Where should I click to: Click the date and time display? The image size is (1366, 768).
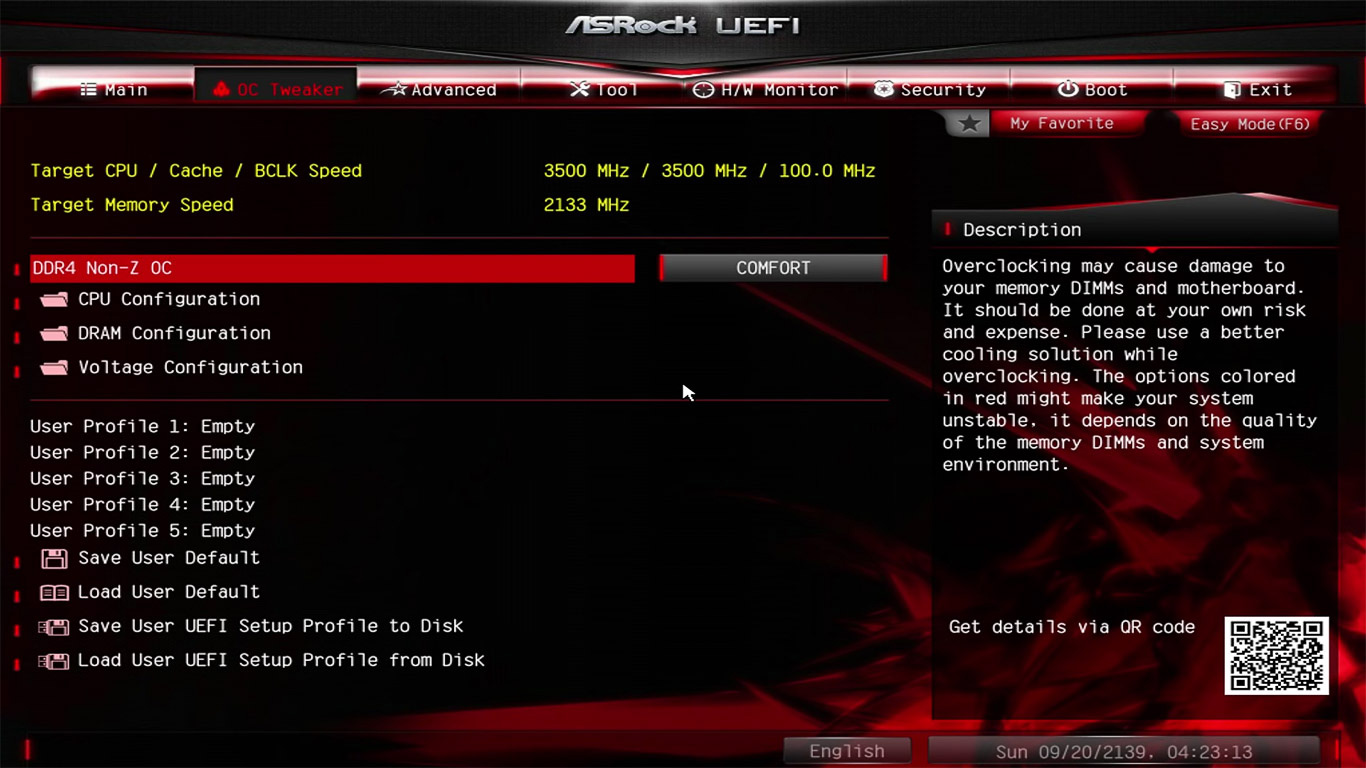[1124, 751]
